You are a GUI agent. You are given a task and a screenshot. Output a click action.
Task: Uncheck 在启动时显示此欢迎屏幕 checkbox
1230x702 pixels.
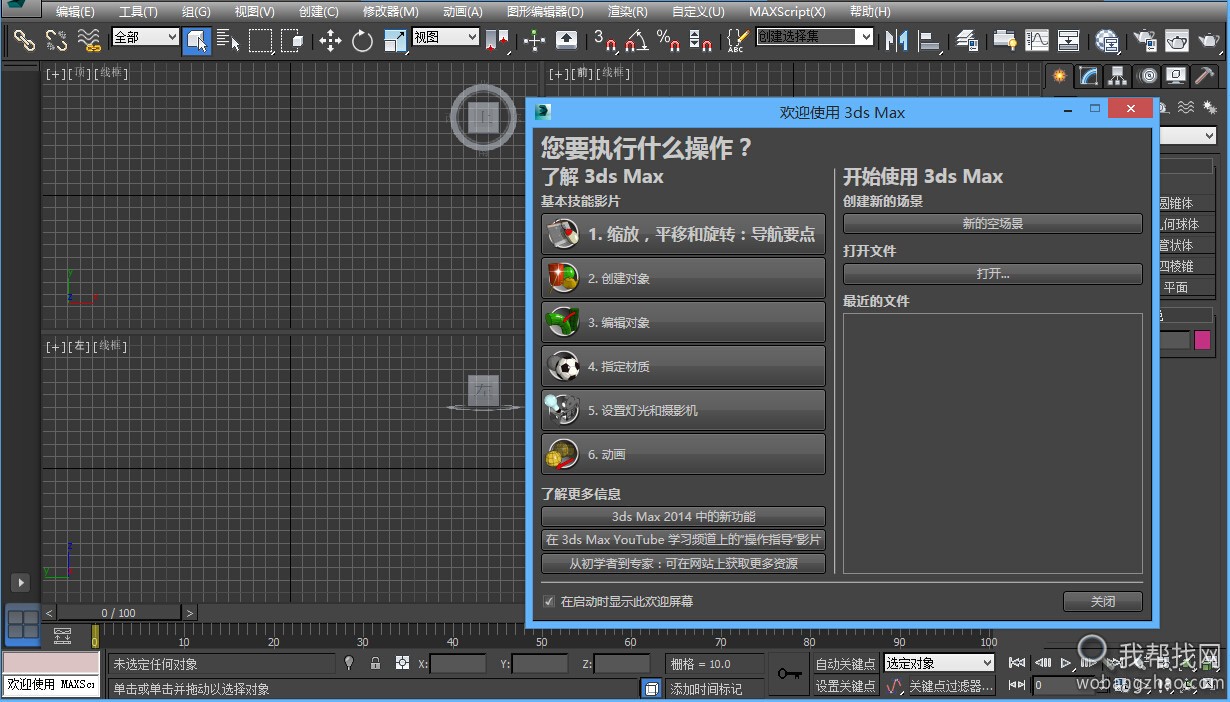[548, 601]
